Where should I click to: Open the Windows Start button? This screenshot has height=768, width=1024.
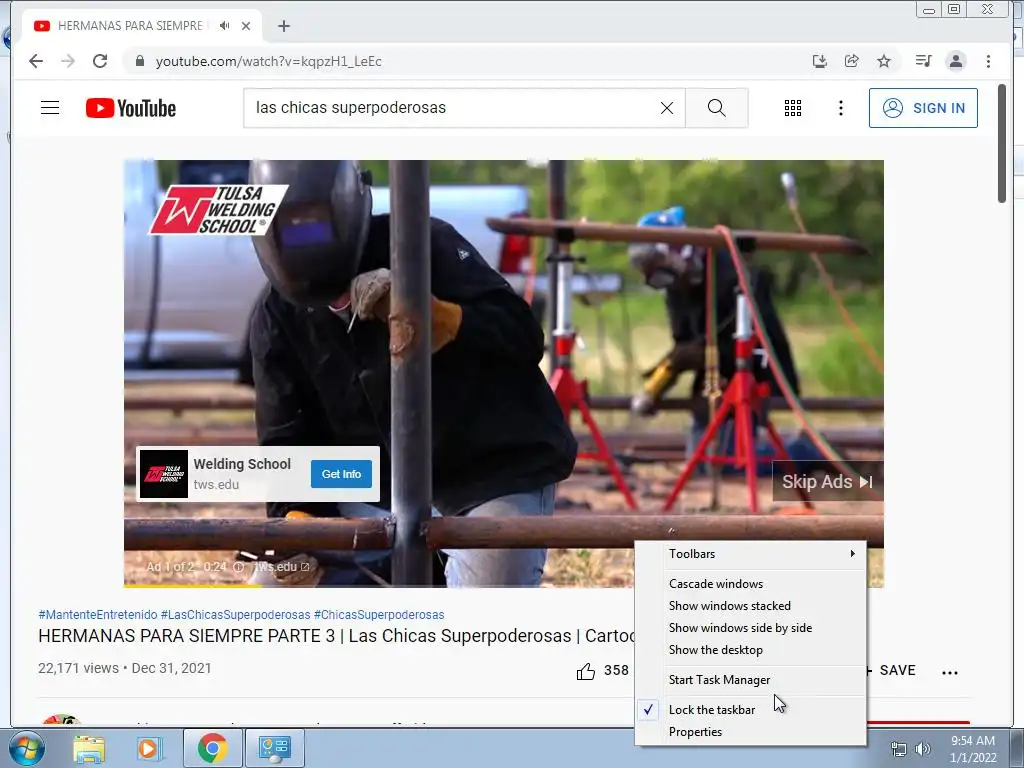click(26, 748)
